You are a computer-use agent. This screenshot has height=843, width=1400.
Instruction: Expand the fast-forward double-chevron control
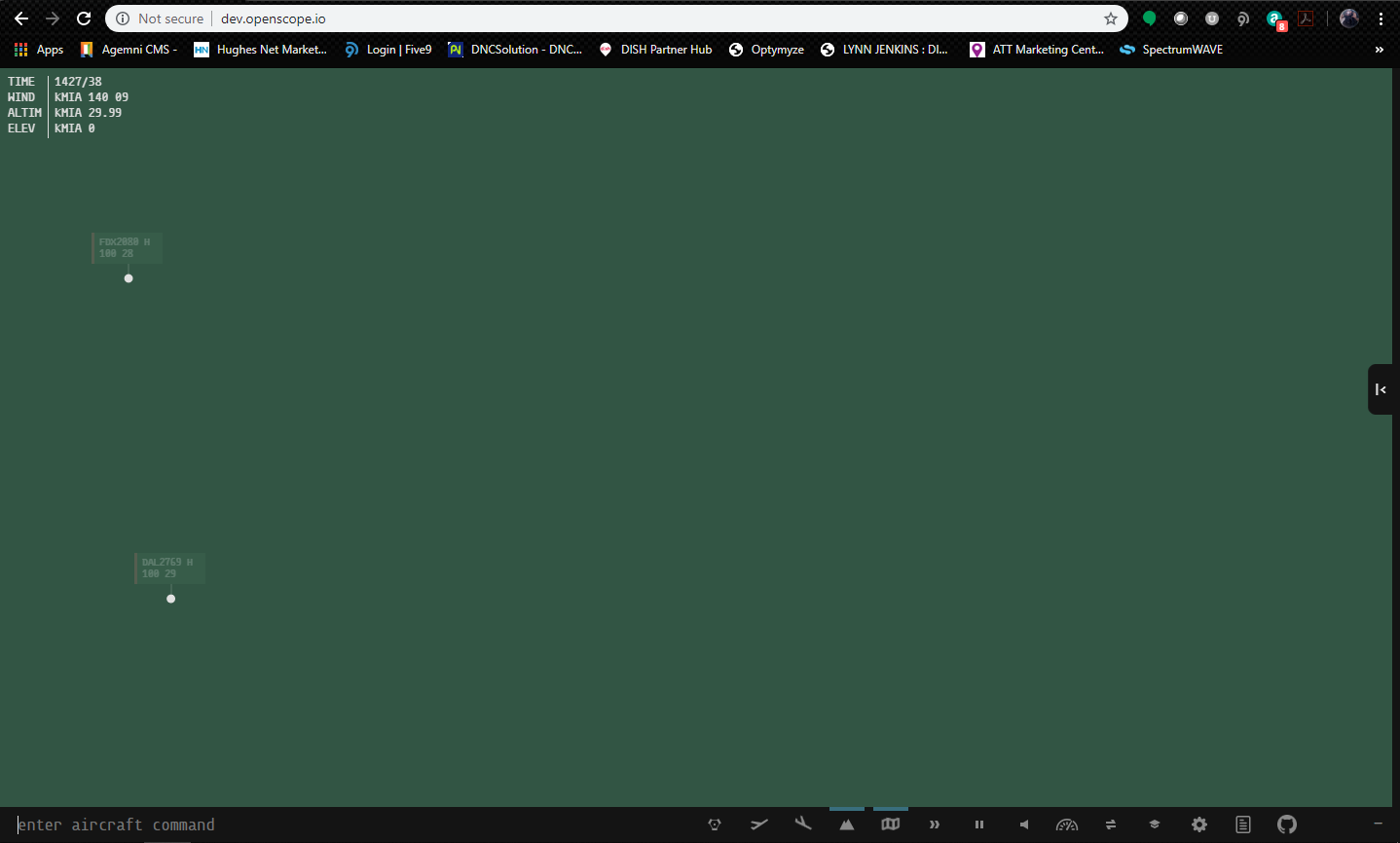[934, 825]
